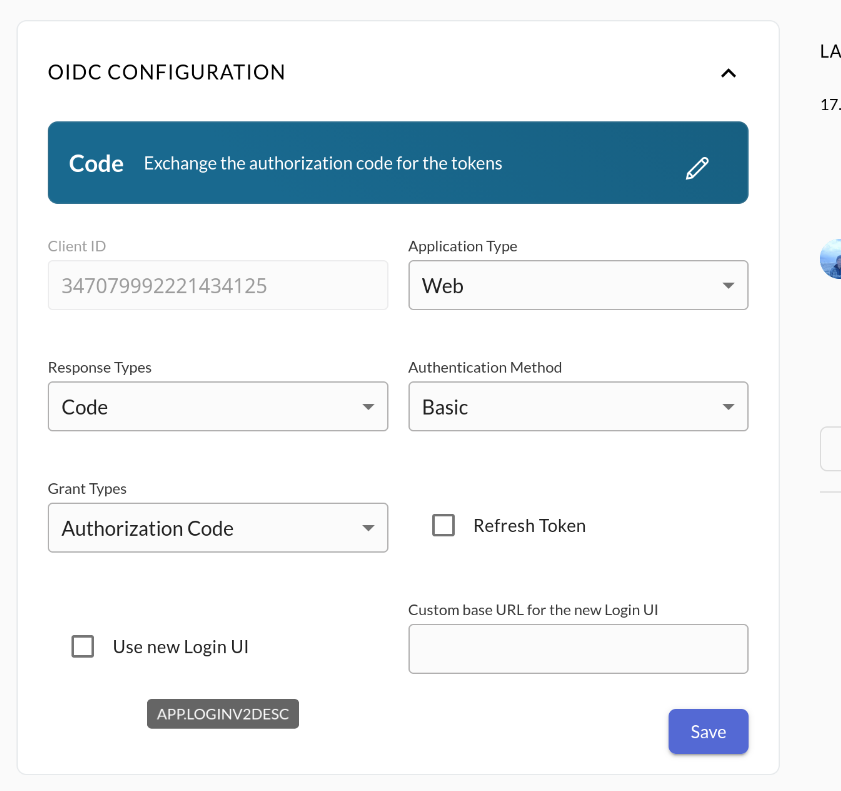Viewport: 841px width, 791px height.
Task: Collapse the OIDC Configuration section
Action: [x=728, y=73]
